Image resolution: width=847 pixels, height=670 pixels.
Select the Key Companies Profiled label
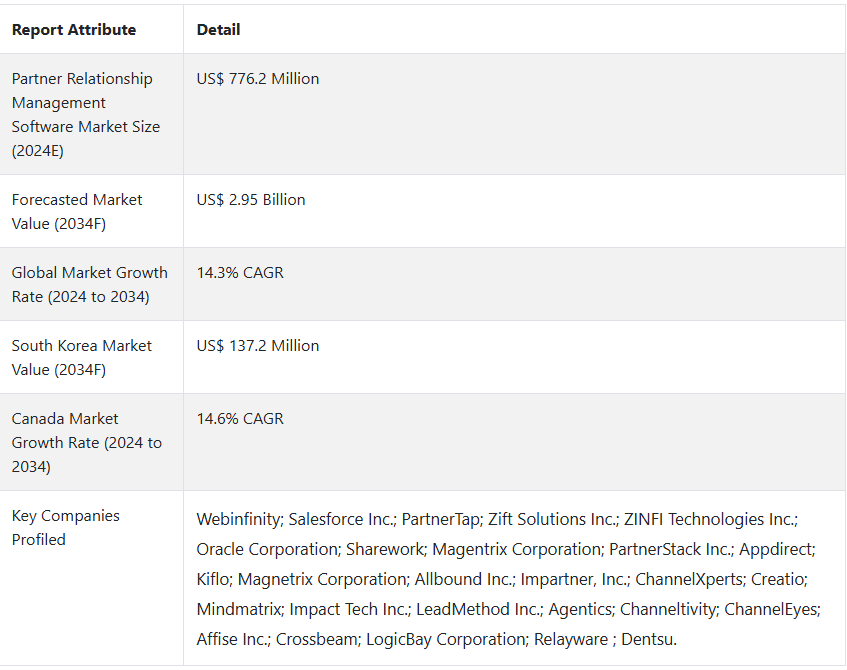coord(65,527)
